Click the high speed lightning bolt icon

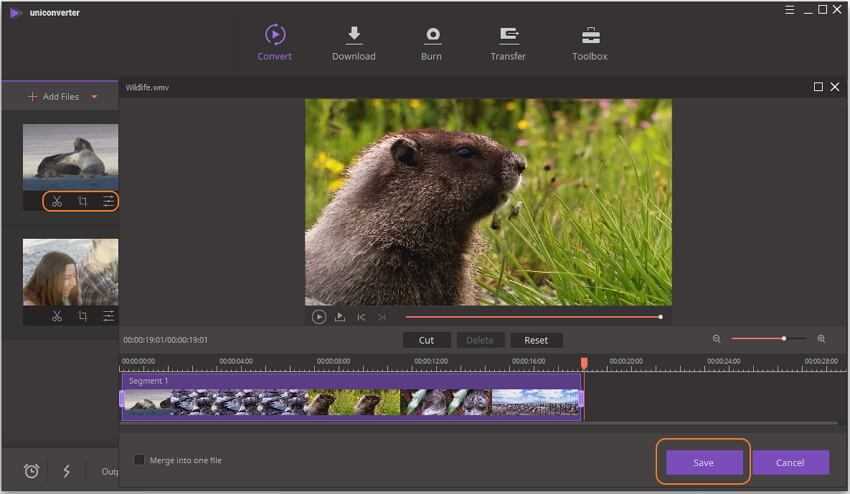67,471
